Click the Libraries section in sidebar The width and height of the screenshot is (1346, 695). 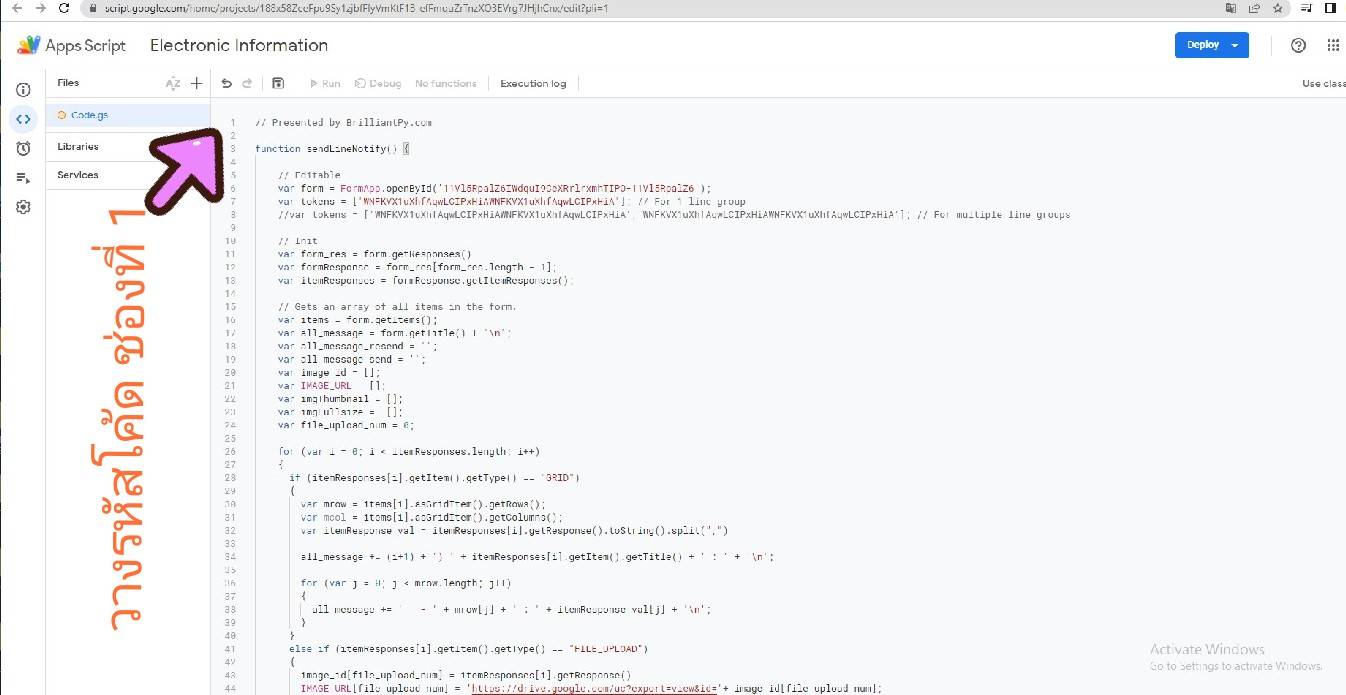pos(78,147)
